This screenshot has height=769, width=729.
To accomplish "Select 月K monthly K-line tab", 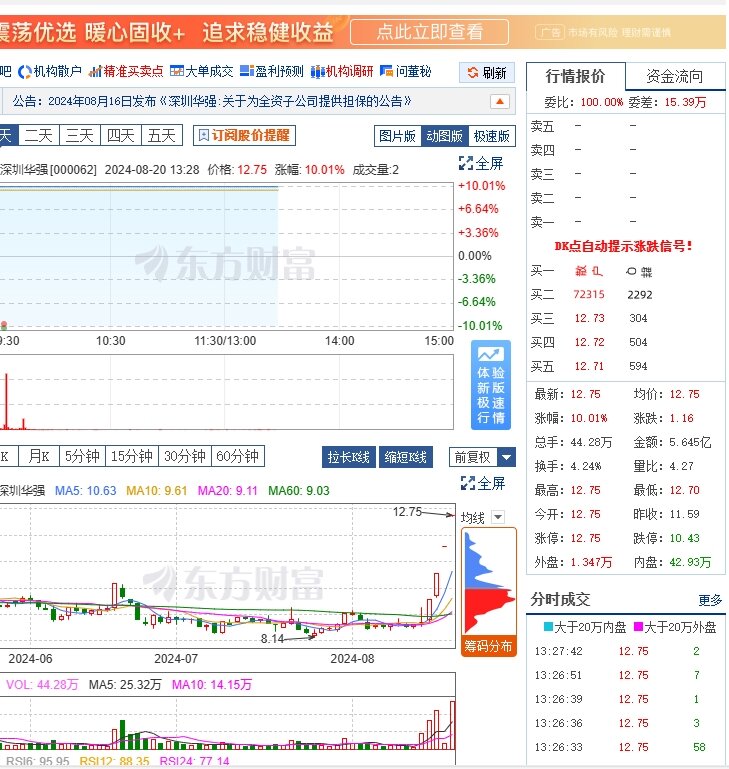I will click(39, 456).
